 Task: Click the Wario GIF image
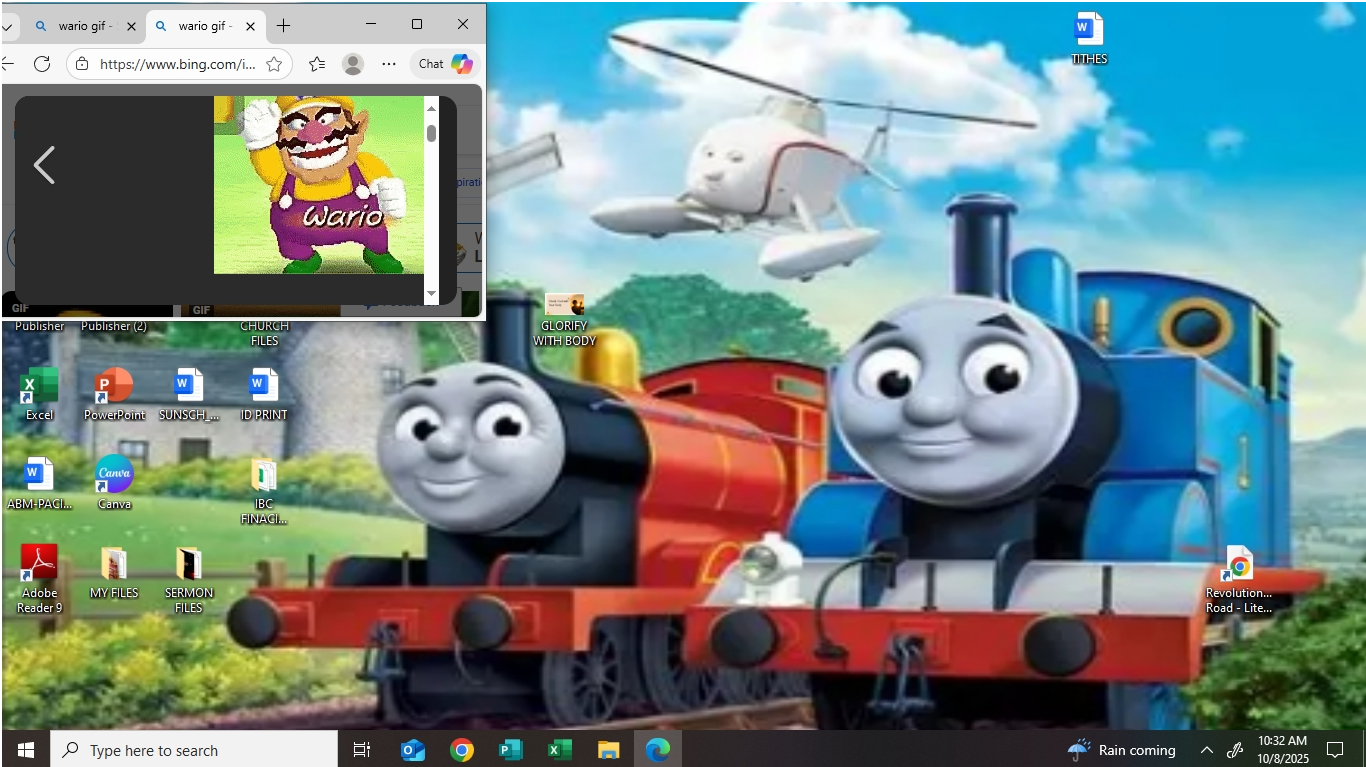tap(319, 185)
